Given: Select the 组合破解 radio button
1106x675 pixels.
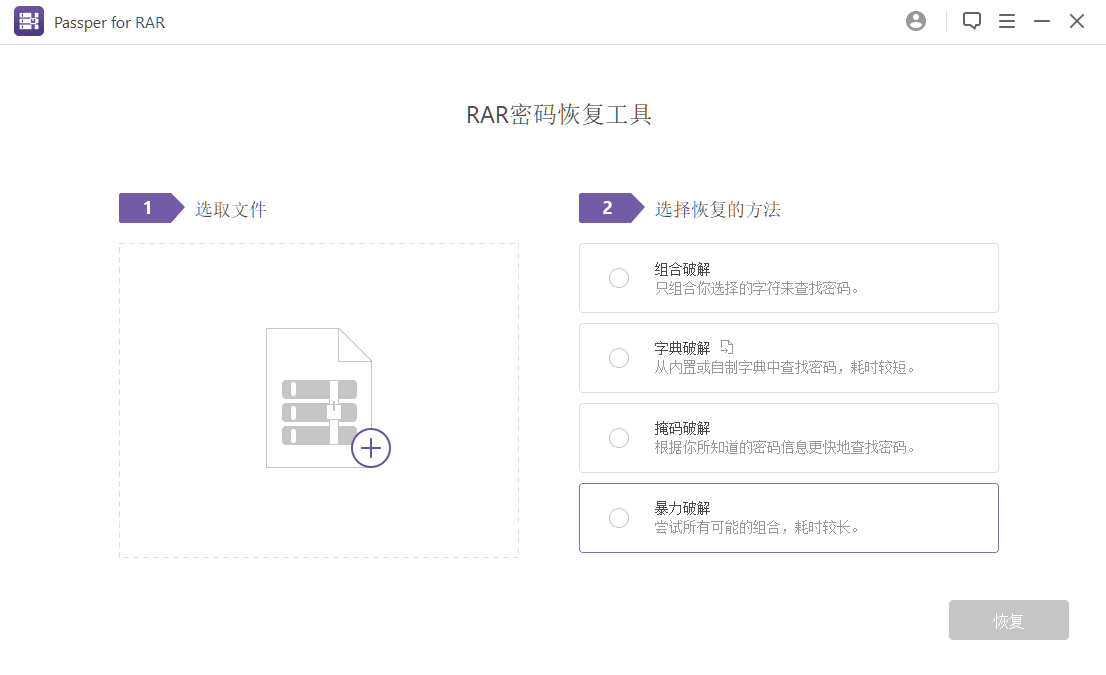Looking at the screenshot, I should click(619, 278).
